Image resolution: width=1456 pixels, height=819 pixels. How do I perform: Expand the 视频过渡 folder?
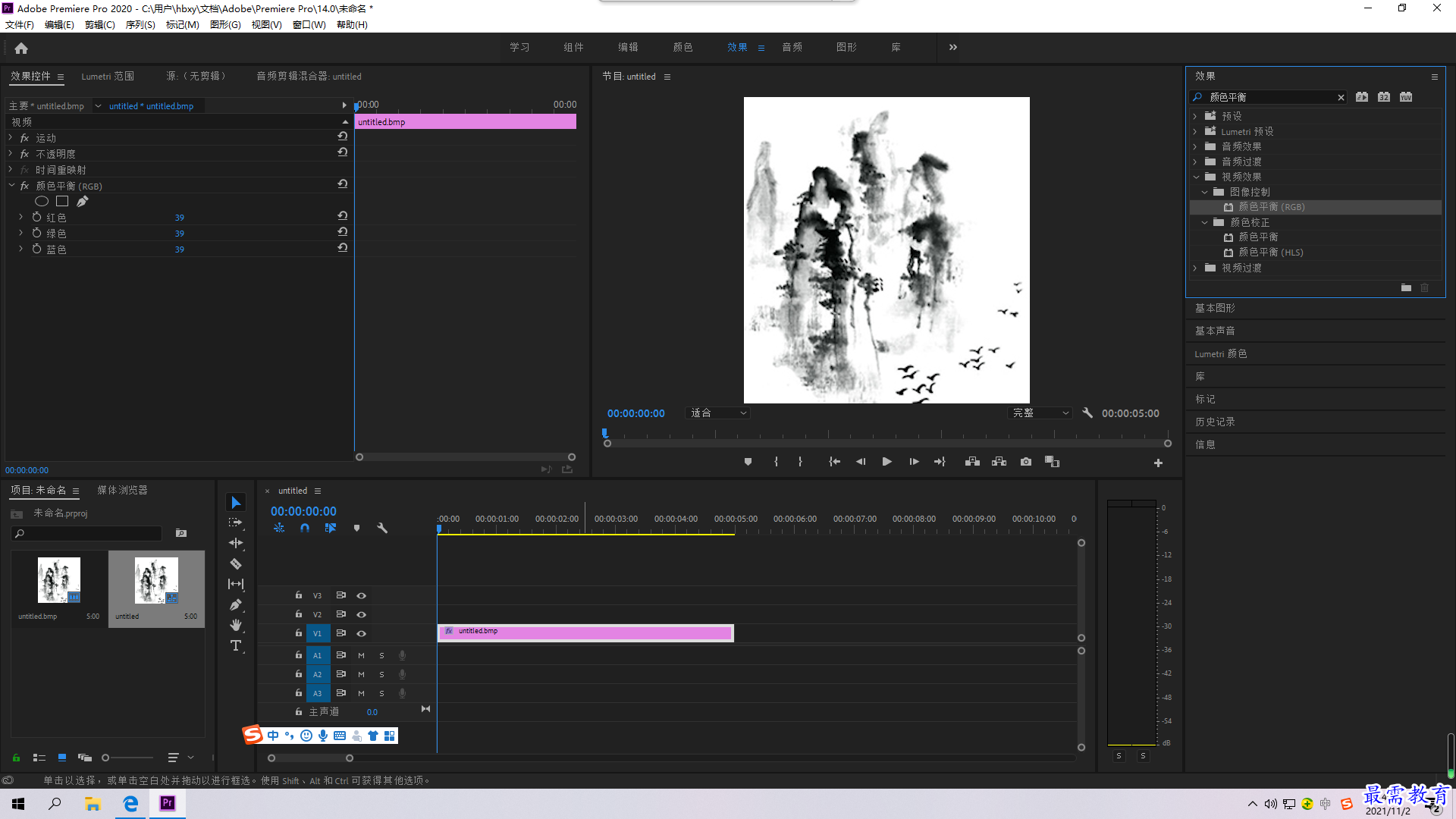[x=1195, y=268]
